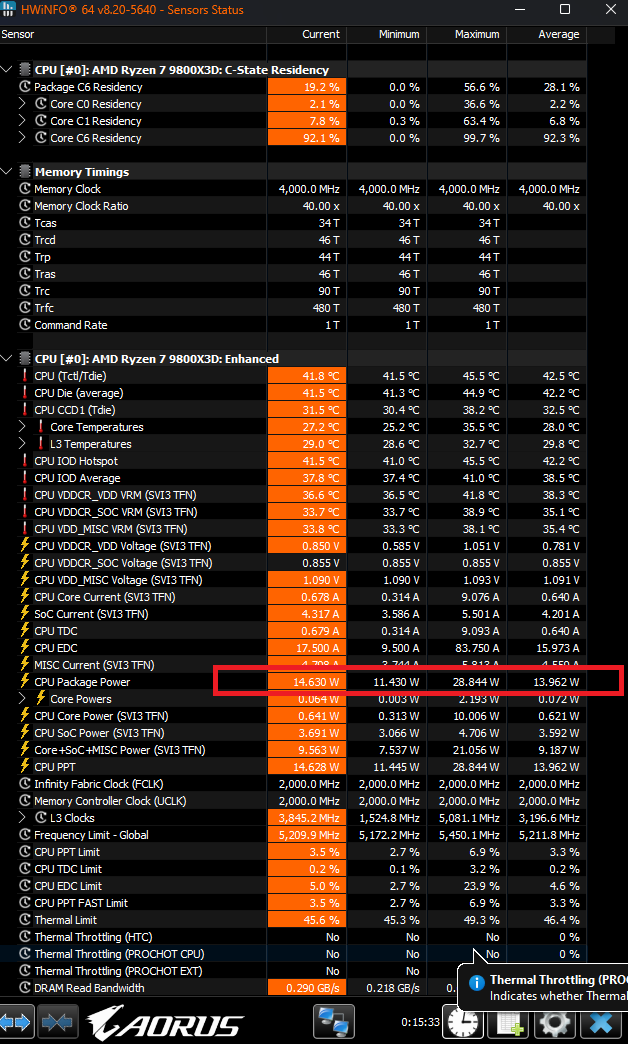Click the Maximum column header

476,34
